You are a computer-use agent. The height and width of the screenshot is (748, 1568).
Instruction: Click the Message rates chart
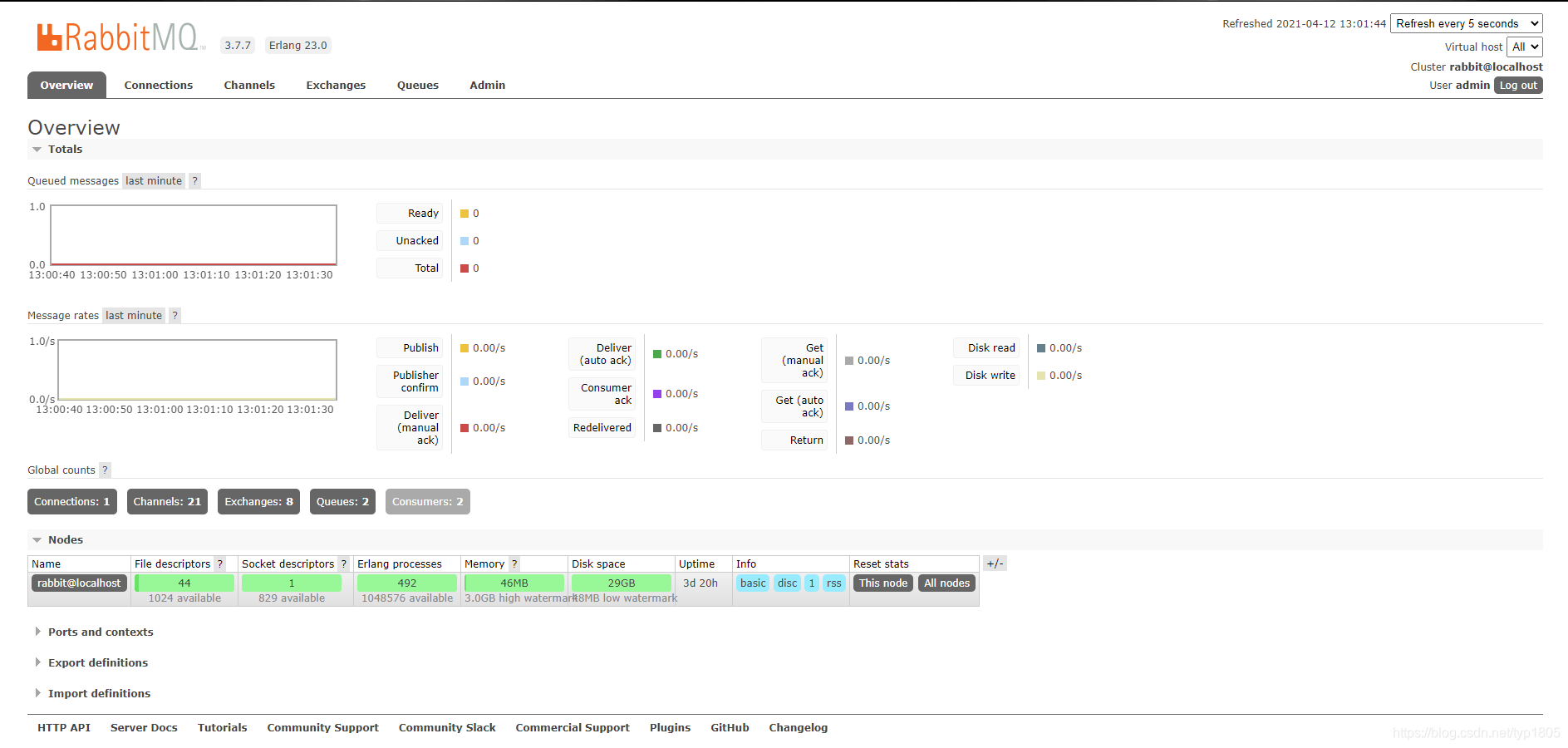click(197, 370)
